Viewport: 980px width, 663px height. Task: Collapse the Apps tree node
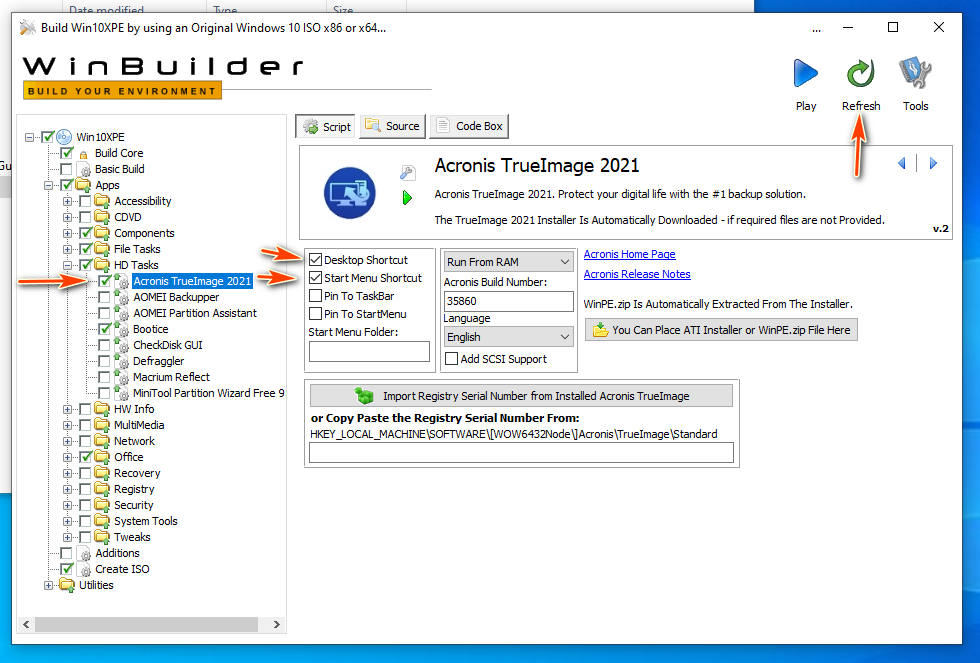48,185
